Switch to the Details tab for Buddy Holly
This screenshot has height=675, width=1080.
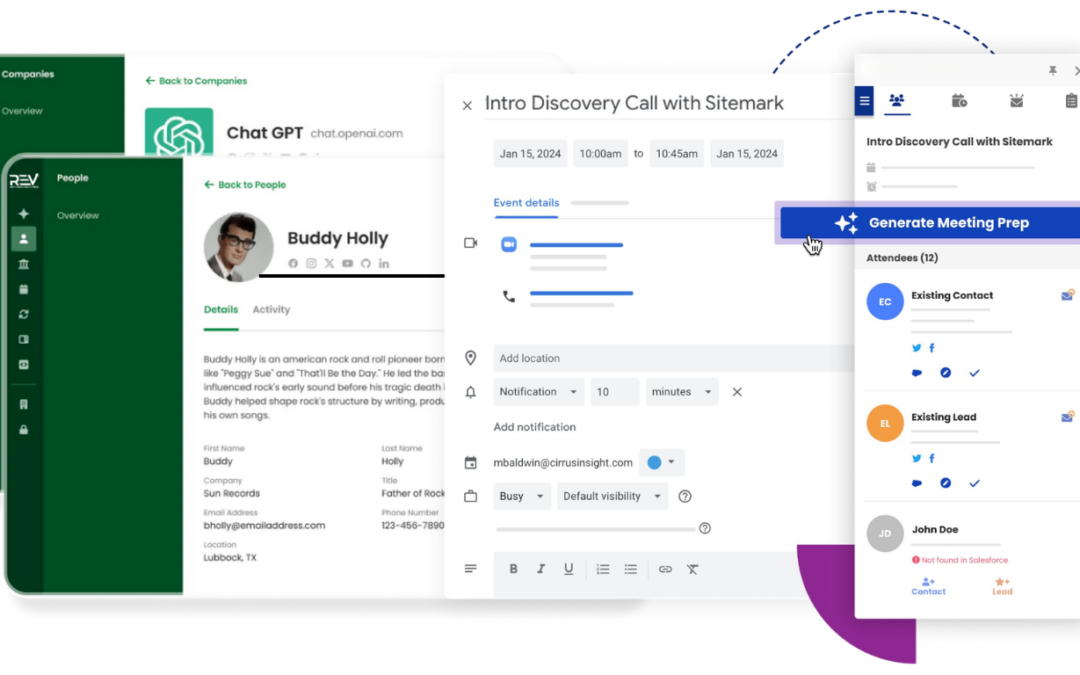point(220,309)
